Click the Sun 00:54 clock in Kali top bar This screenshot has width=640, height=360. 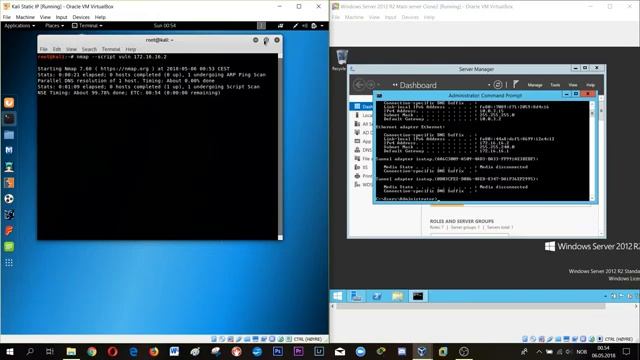pyautogui.click(x=164, y=25)
